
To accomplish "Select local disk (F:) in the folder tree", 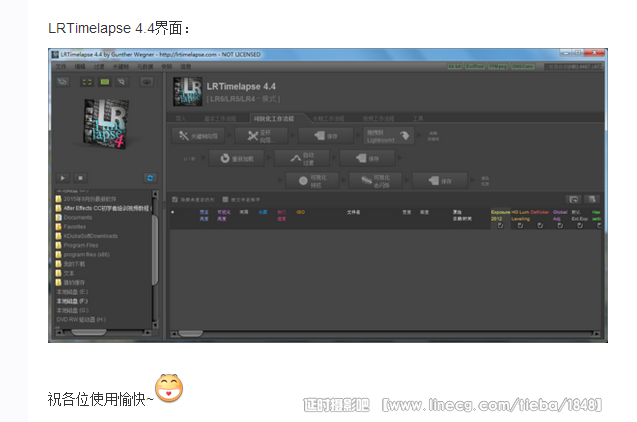I will [x=72, y=301].
